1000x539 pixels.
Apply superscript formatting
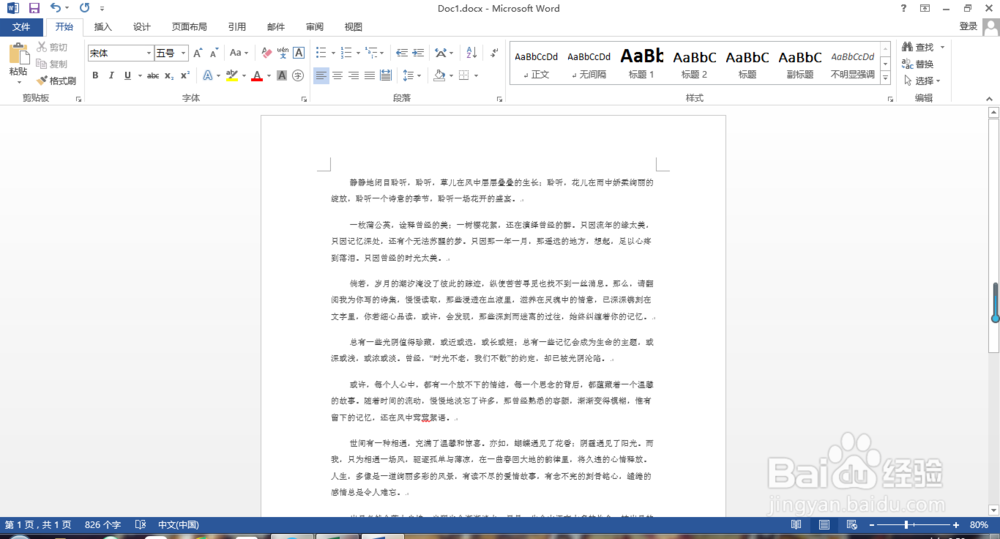(185, 75)
